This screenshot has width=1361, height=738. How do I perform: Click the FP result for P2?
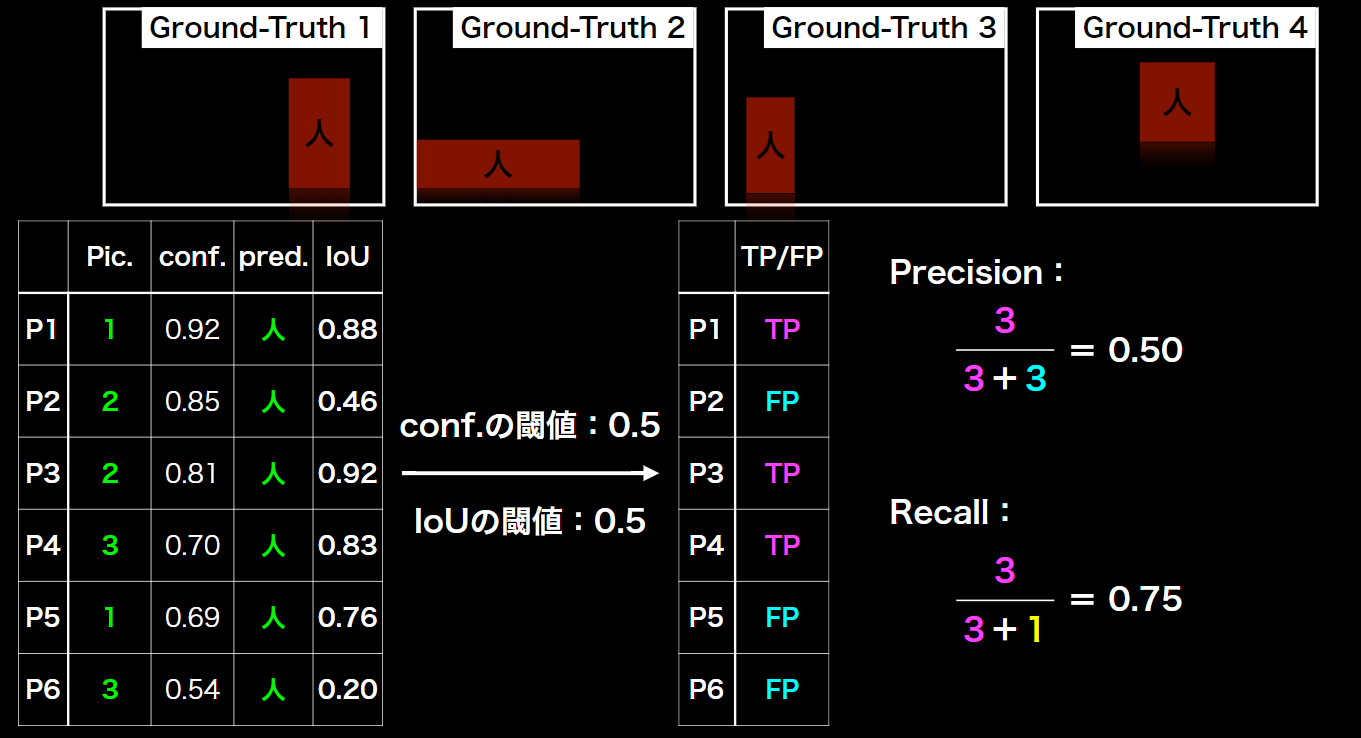[782, 401]
